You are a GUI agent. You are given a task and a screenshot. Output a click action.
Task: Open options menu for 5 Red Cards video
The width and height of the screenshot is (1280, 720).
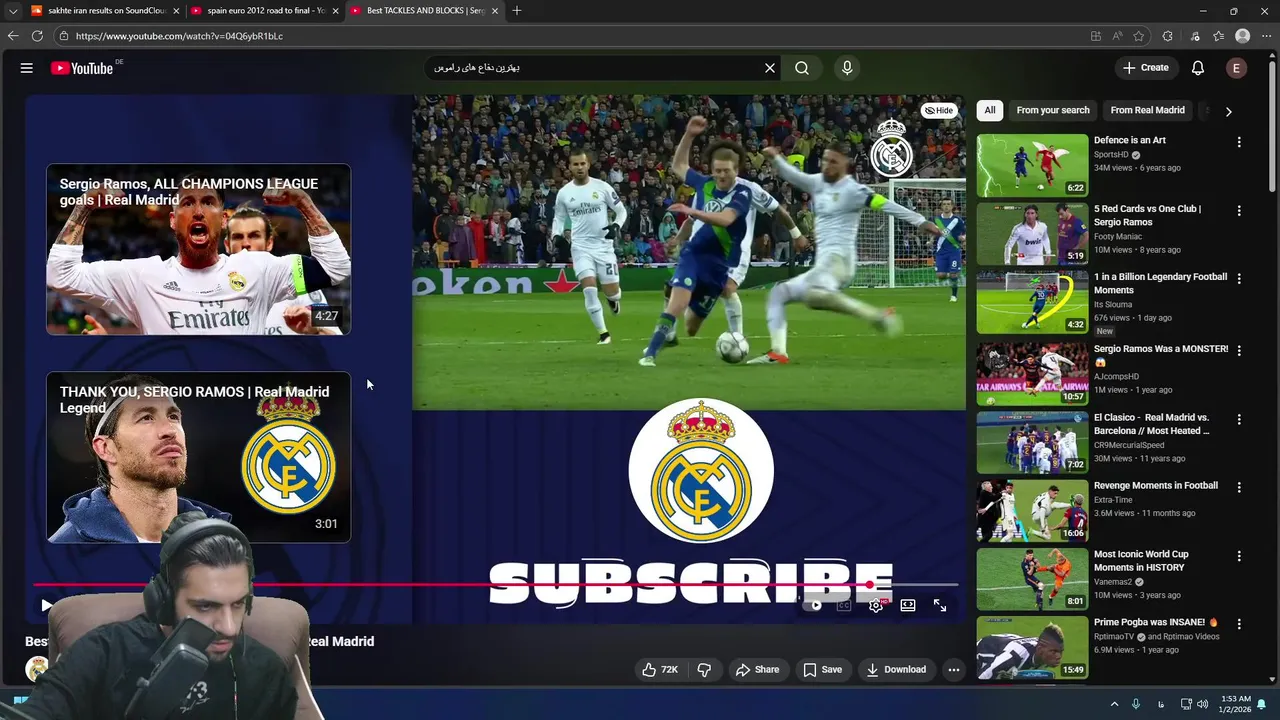tap(1239, 211)
